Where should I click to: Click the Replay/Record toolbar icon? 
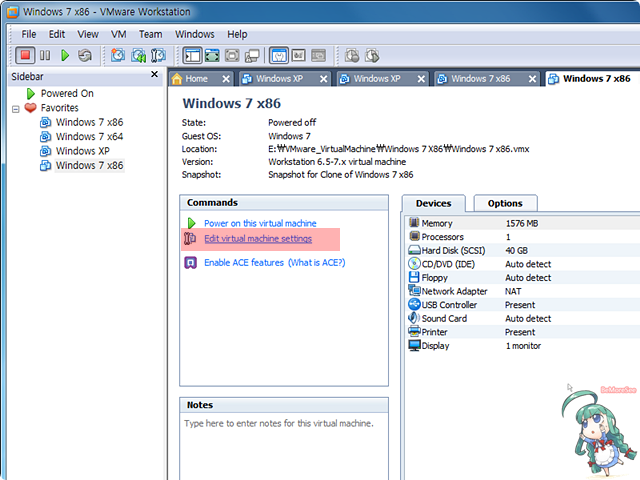click(x=372, y=55)
